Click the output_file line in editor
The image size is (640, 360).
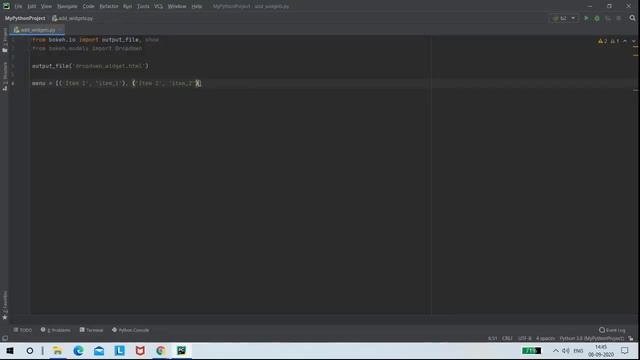(90, 66)
